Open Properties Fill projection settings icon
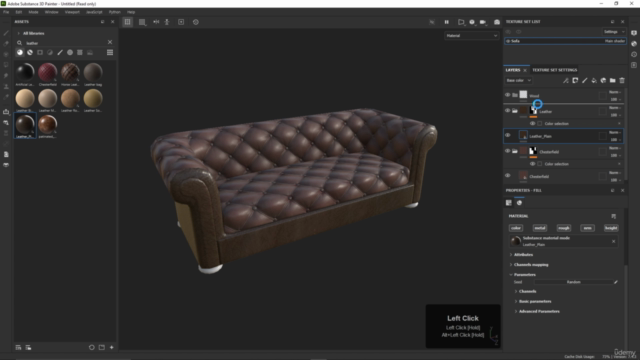Viewport: 640px width, 360px height. 509,202
